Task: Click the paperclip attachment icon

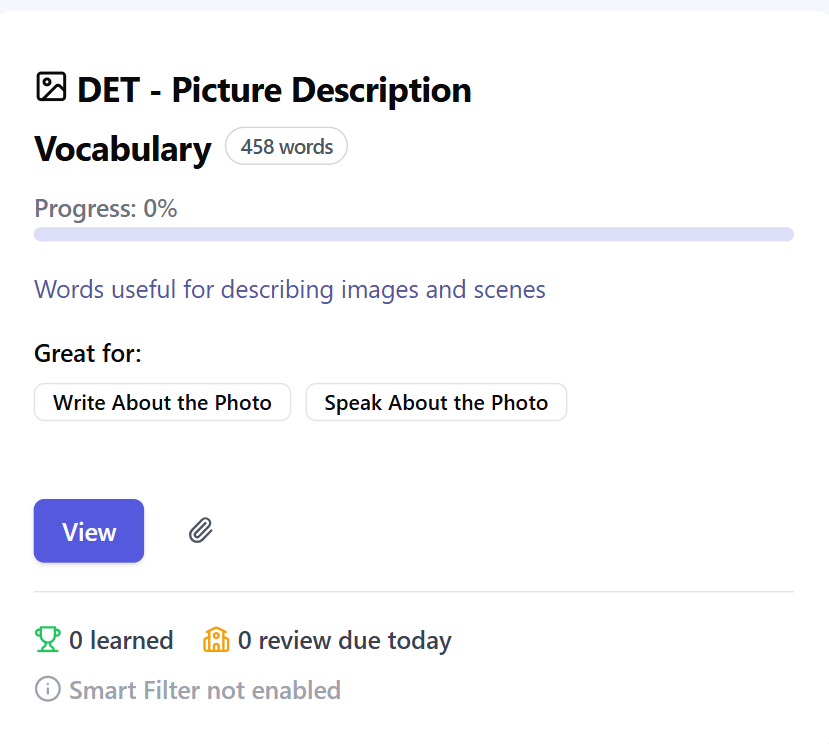Action: [x=201, y=530]
